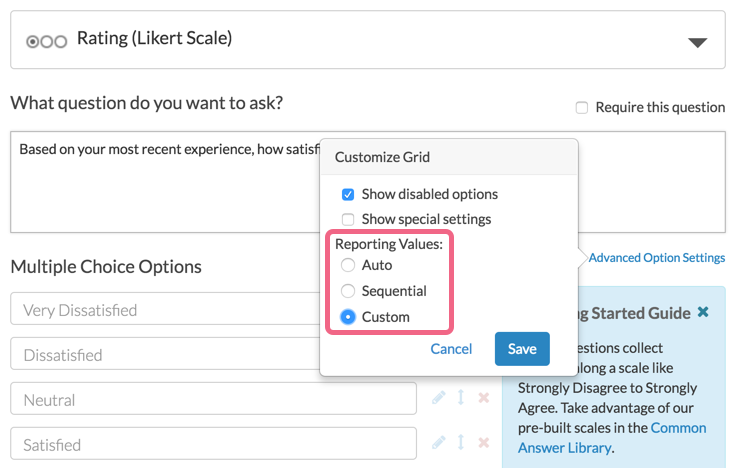Open the Common Answer Library link

coord(678,428)
